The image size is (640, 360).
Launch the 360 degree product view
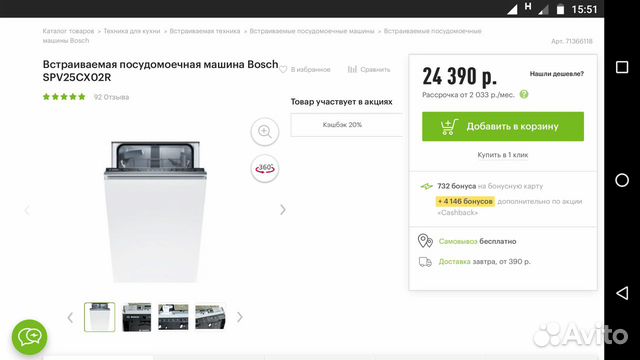tap(265, 168)
